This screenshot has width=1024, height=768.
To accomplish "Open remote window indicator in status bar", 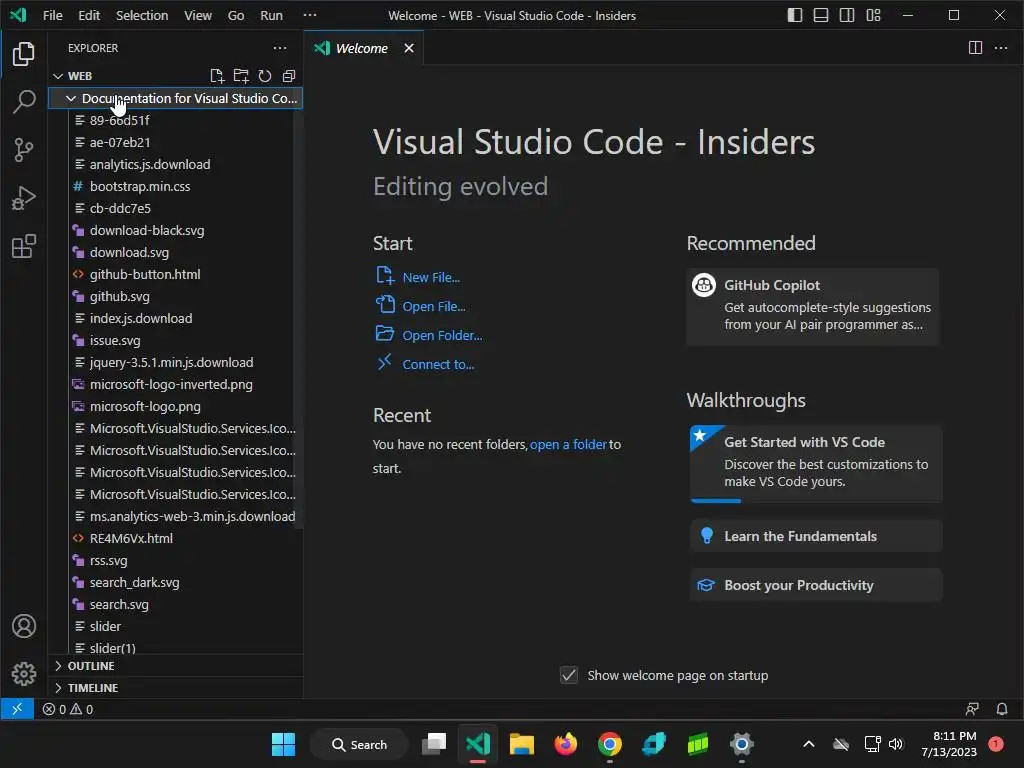I will click(x=17, y=709).
